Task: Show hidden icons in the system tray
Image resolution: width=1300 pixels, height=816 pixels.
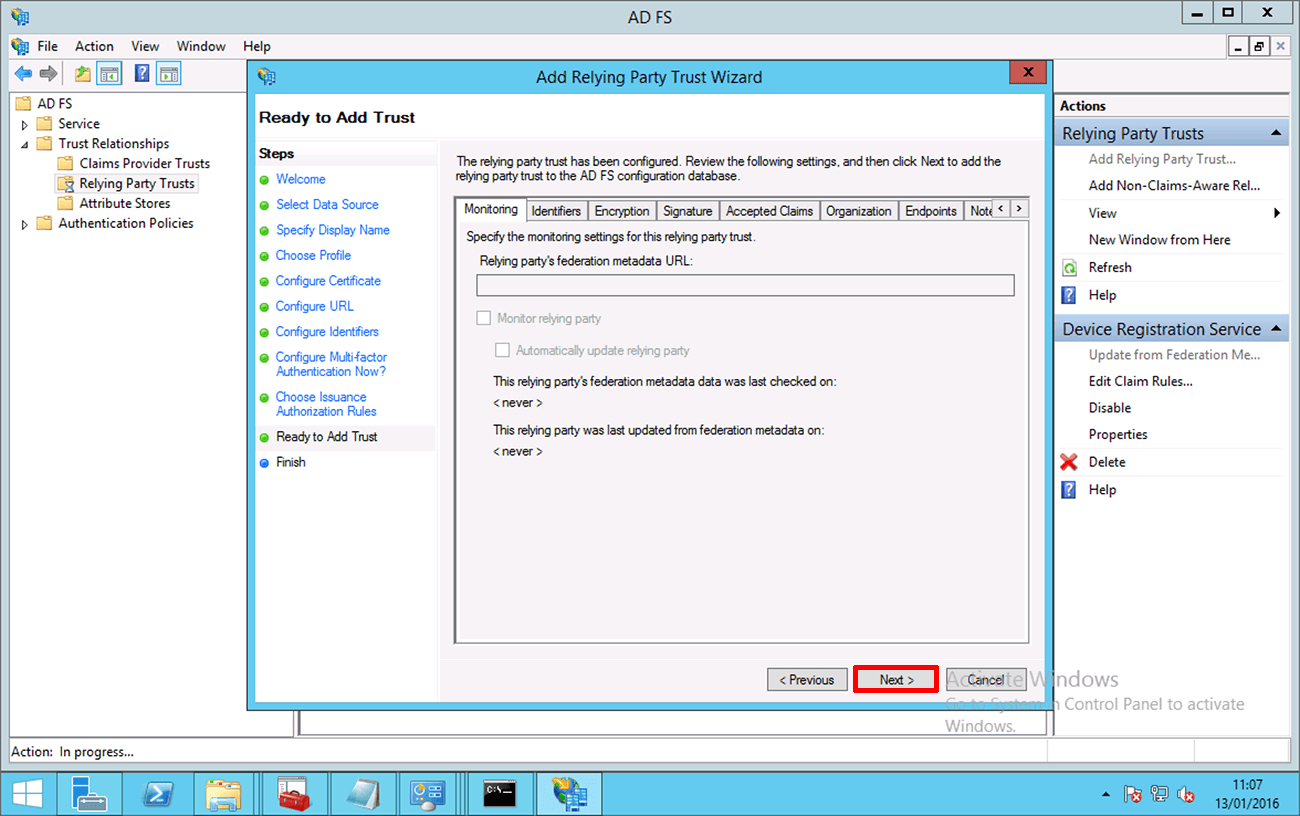Action: [x=1106, y=795]
